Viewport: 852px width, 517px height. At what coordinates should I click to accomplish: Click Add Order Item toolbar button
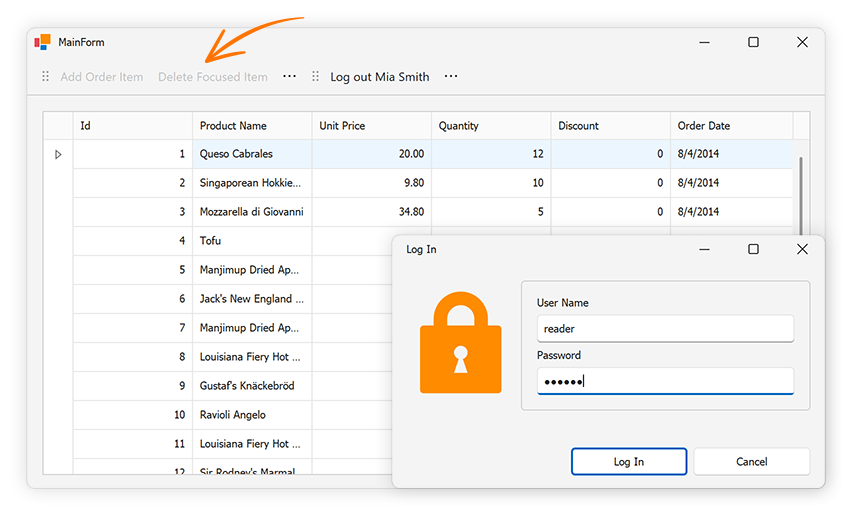coord(102,77)
